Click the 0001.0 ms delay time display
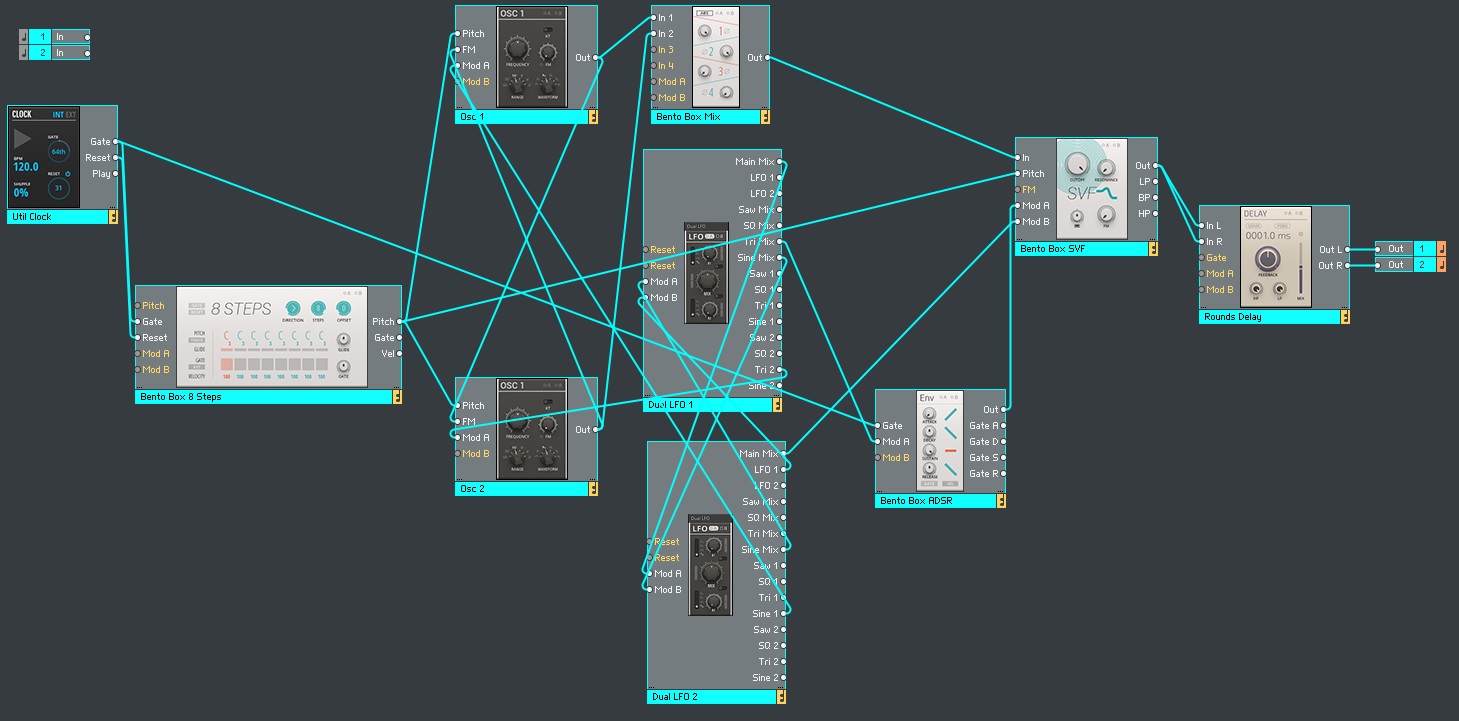 tap(1267, 235)
